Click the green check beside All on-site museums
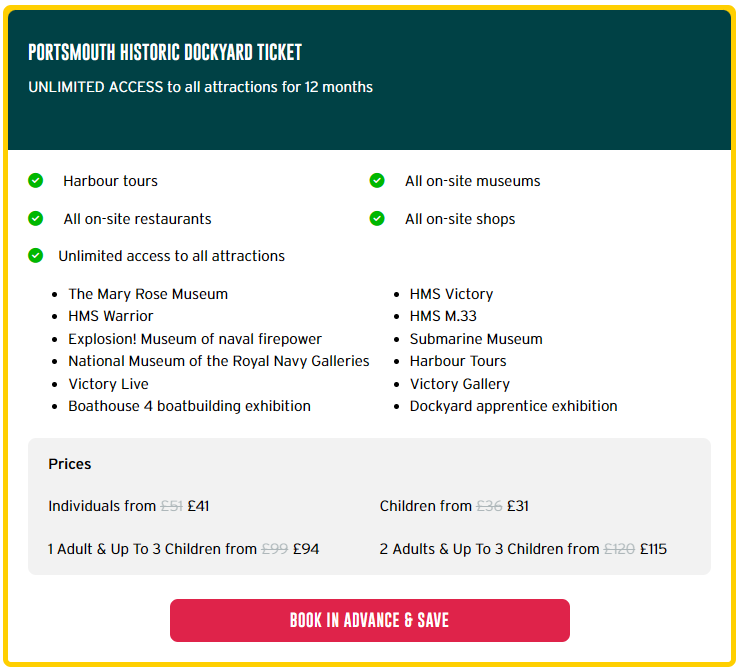 (x=377, y=181)
